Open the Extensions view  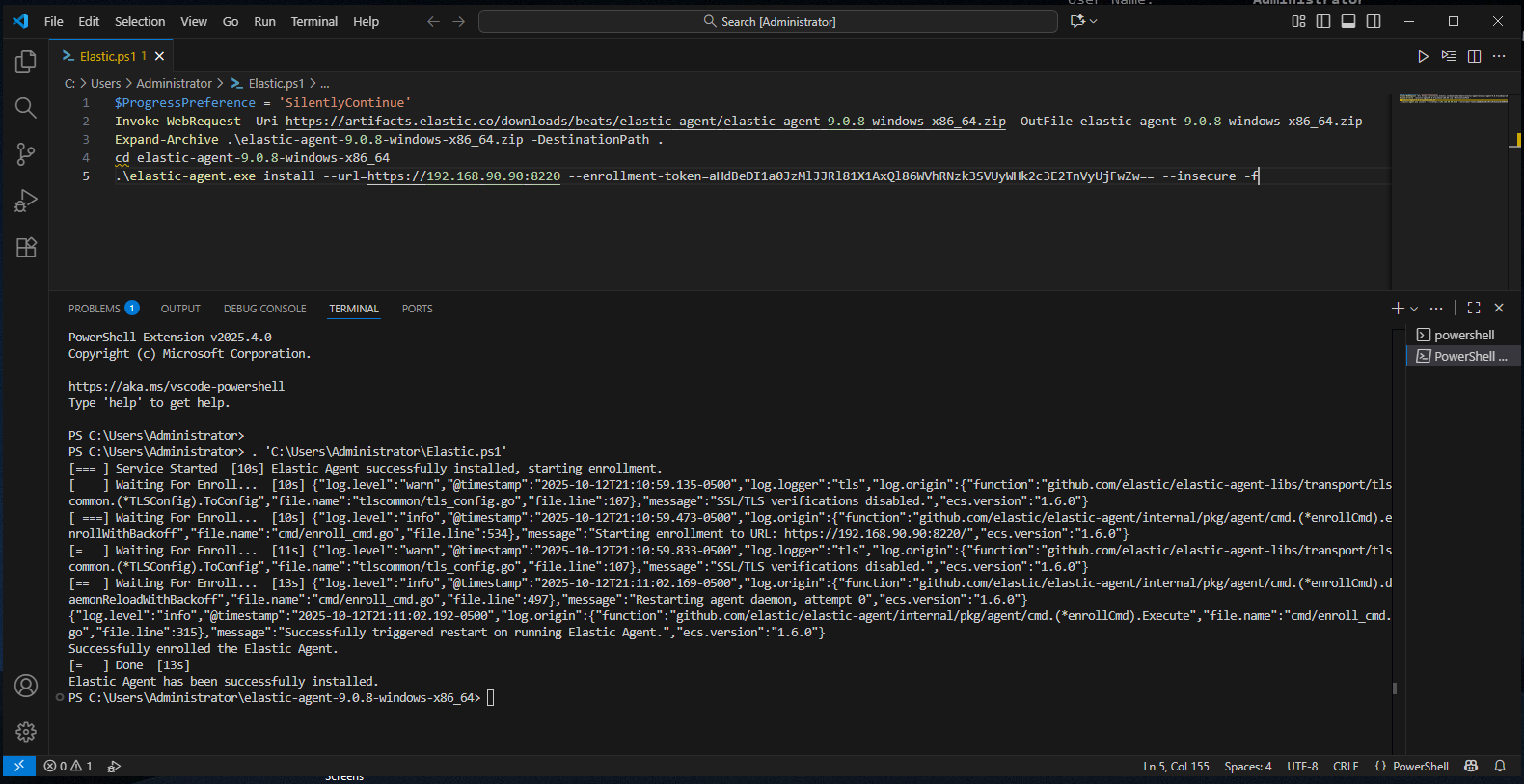pos(26,248)
